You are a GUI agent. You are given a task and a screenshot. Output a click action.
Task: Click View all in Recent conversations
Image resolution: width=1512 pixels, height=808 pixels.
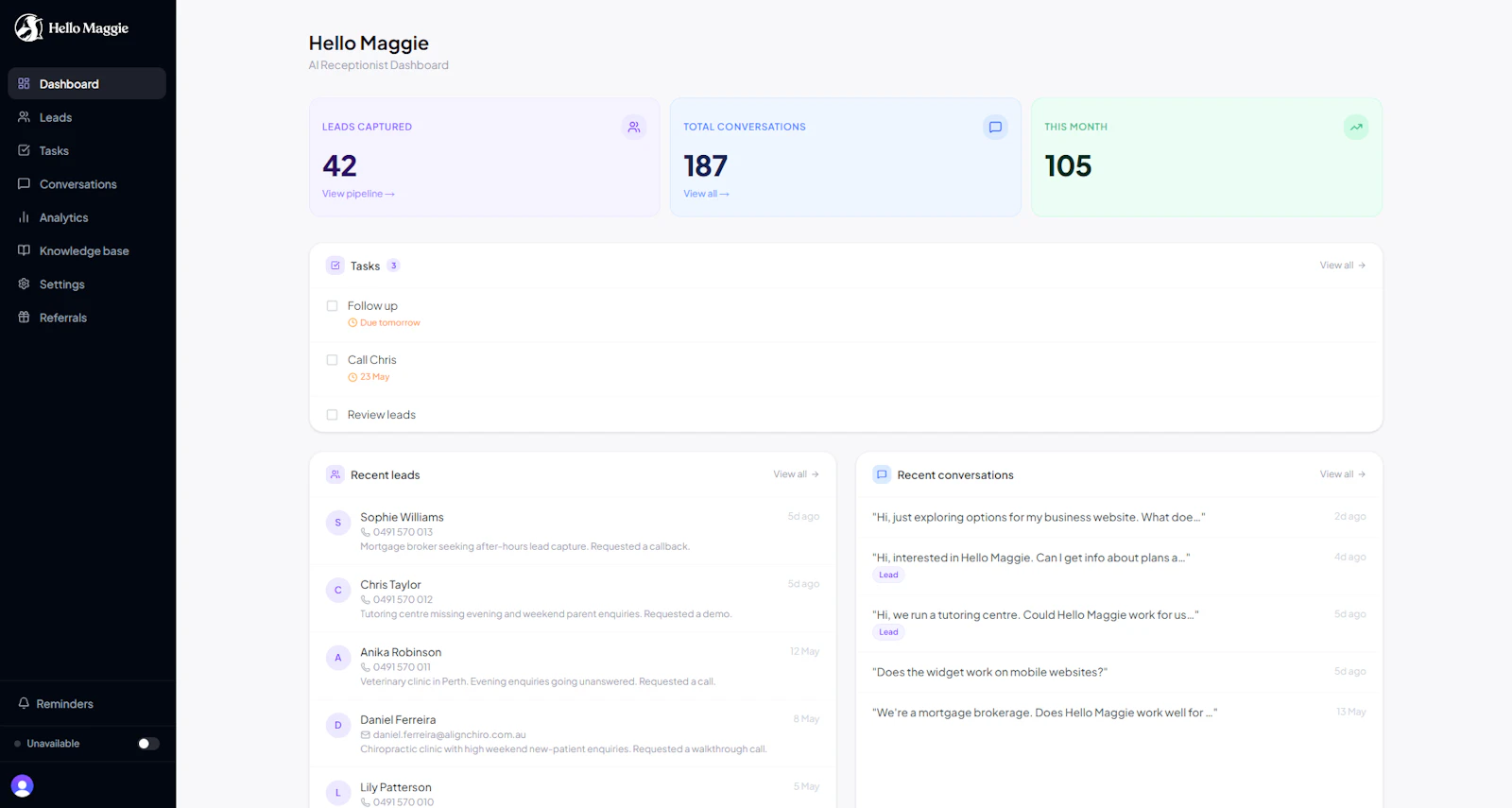[x=1342, y=474]
